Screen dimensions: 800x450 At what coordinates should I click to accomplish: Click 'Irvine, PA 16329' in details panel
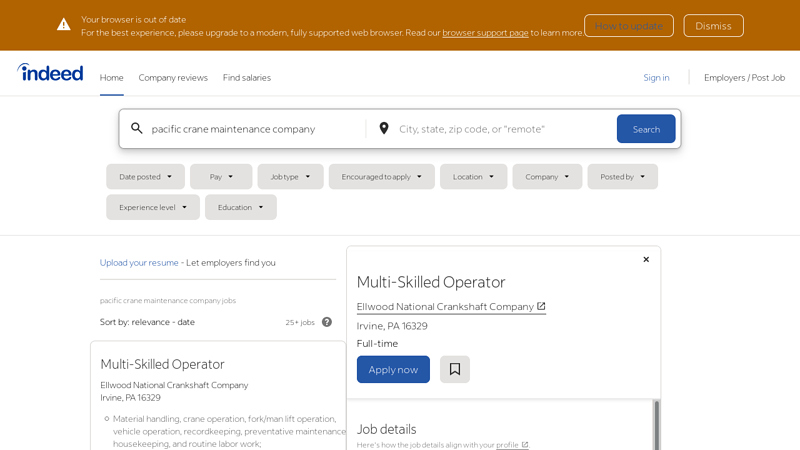pyautogui.click(x=392, y=326)
